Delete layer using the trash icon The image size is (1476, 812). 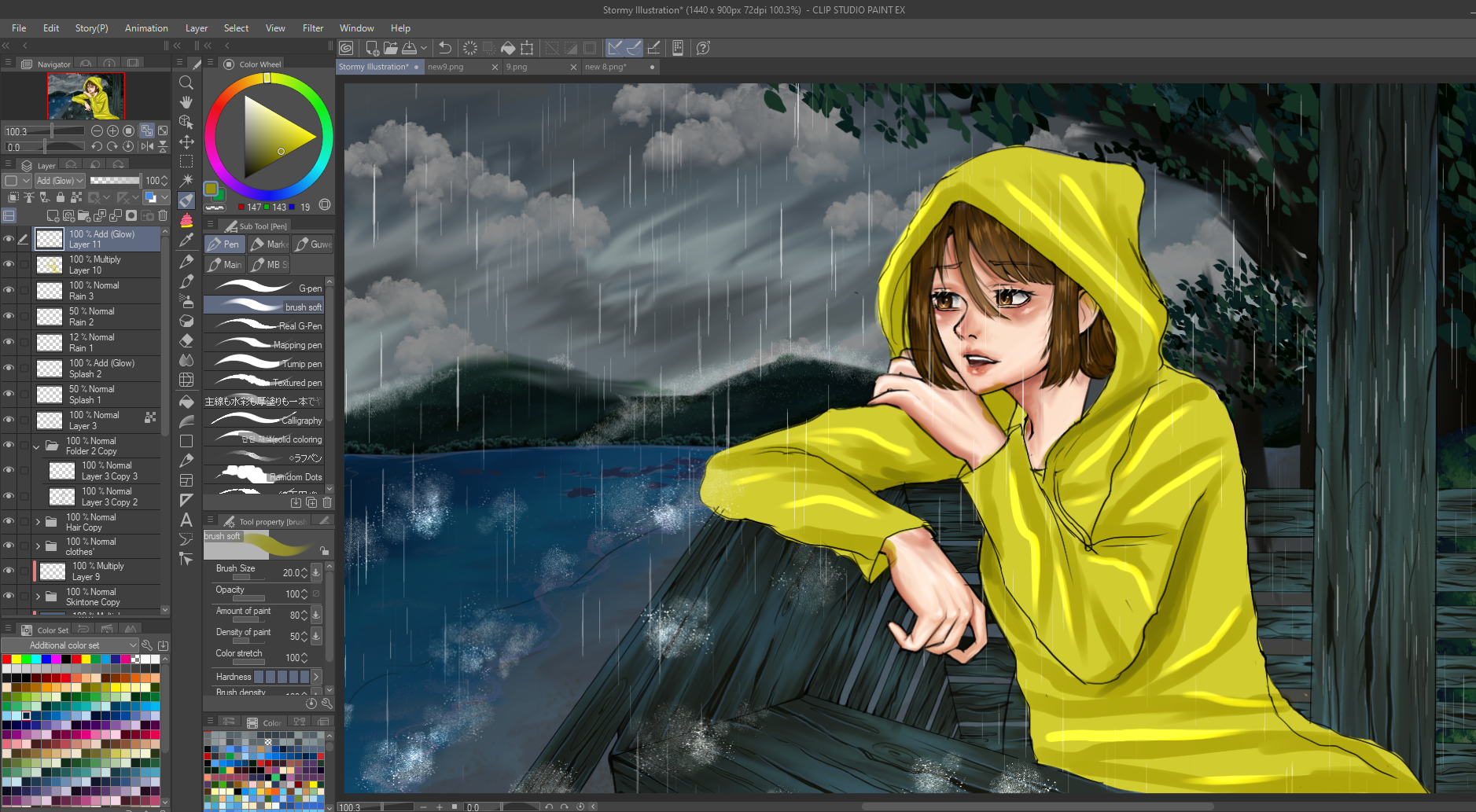coord(163,215)
